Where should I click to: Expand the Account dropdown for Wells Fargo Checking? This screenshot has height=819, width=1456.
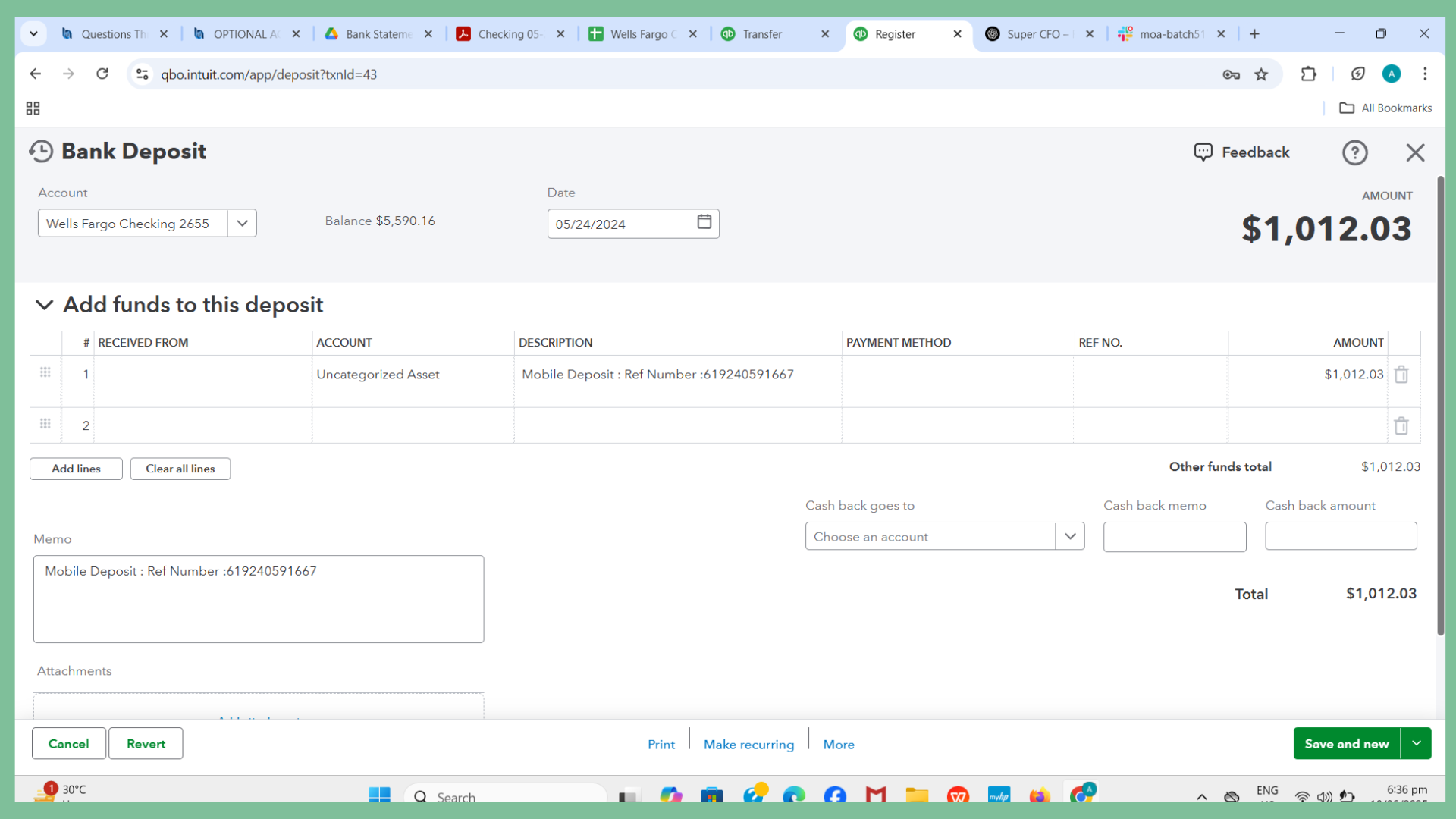click(x=242, y=224)
